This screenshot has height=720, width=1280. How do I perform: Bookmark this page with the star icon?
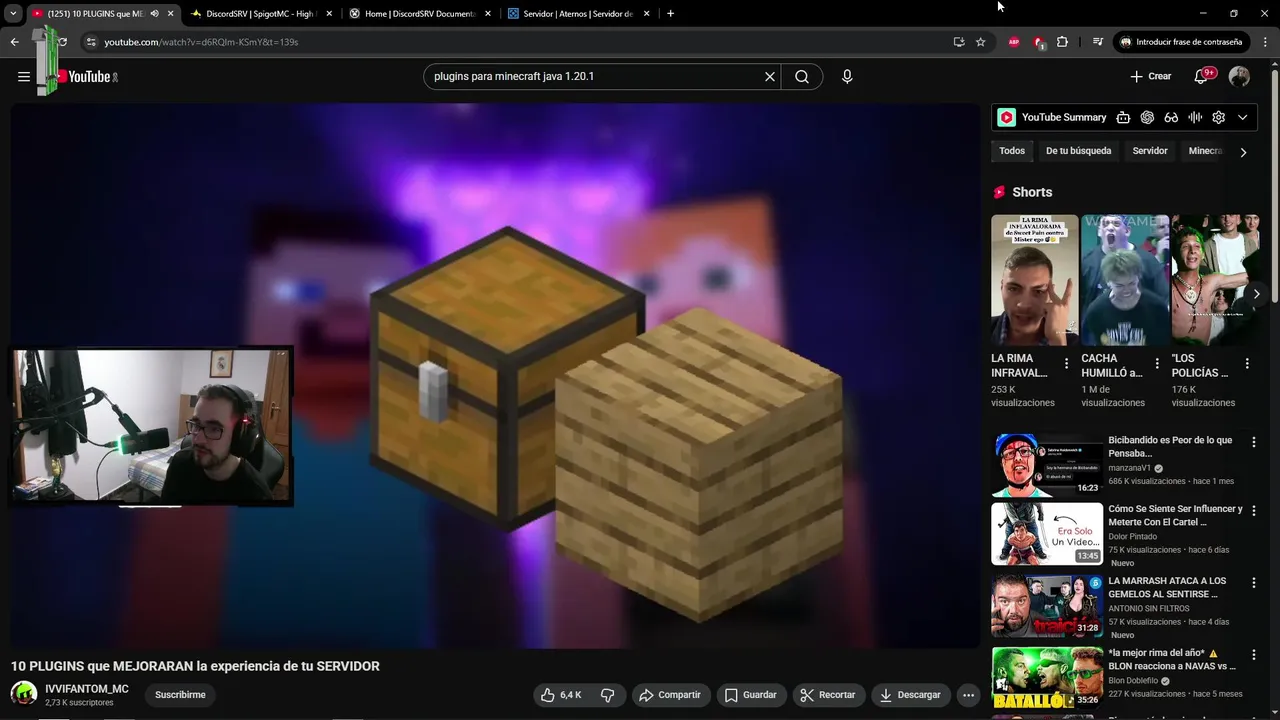pos(981,42)
